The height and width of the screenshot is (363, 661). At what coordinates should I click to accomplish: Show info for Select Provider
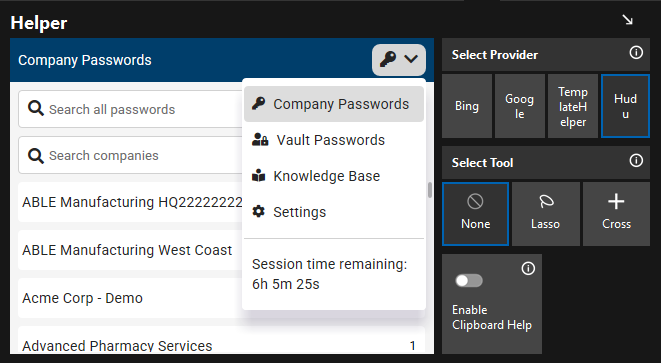click(636, 53)
